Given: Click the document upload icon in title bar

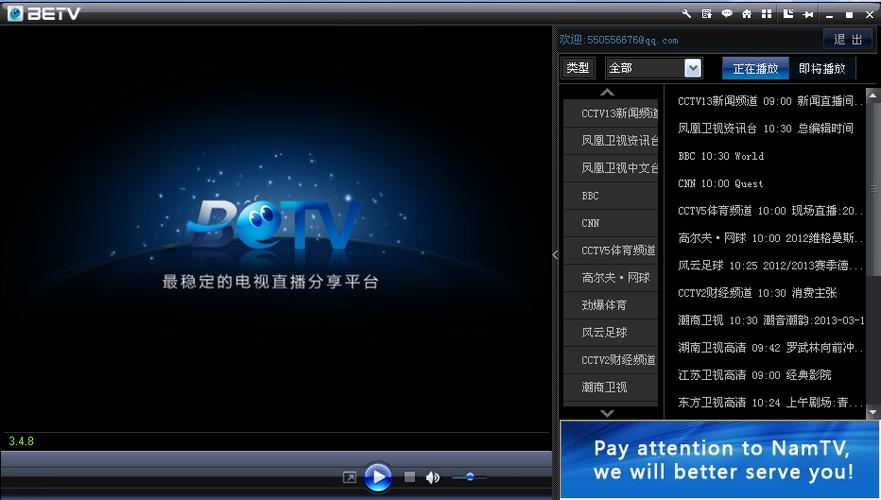Looking at the screenshot, I should (x=707, y=14).
